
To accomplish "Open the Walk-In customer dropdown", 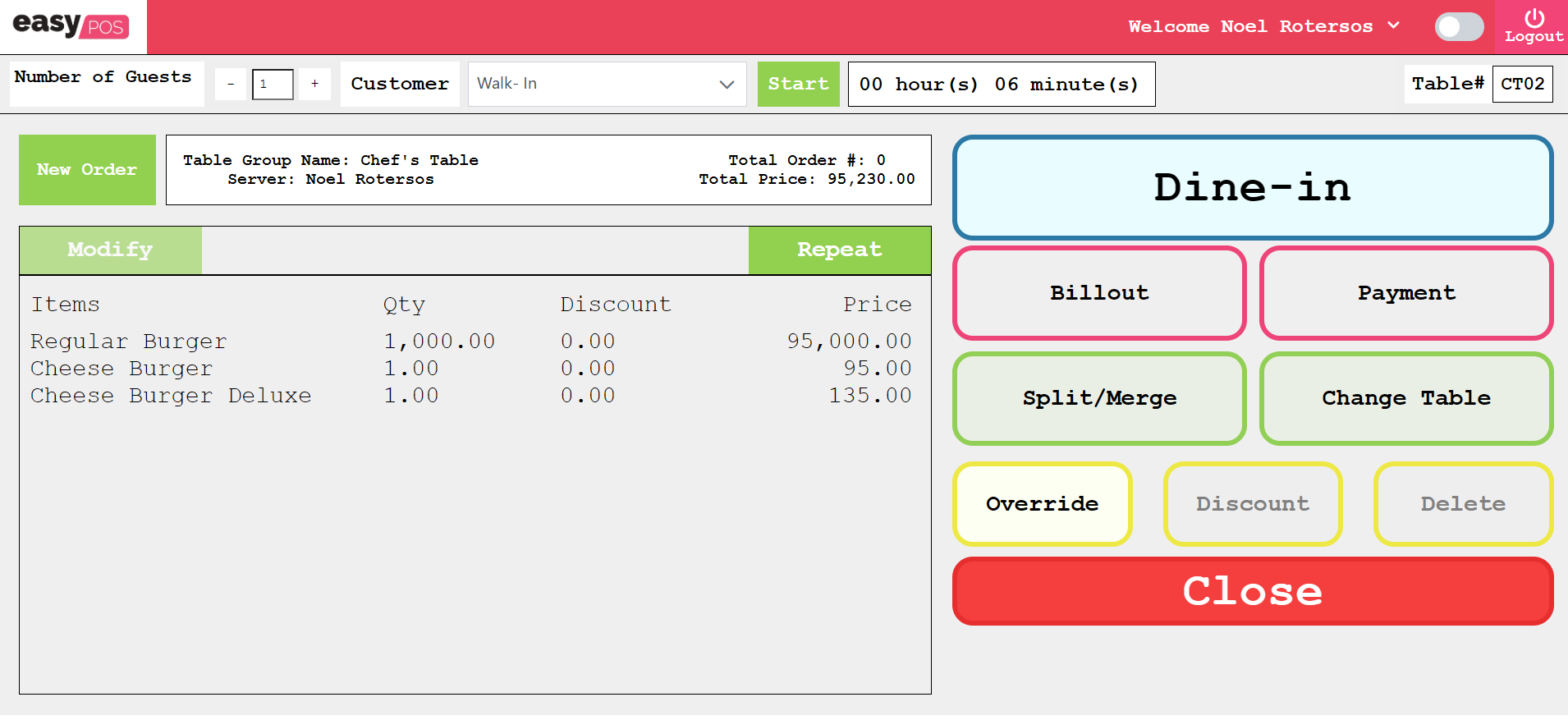I will (x=607, y=84).
